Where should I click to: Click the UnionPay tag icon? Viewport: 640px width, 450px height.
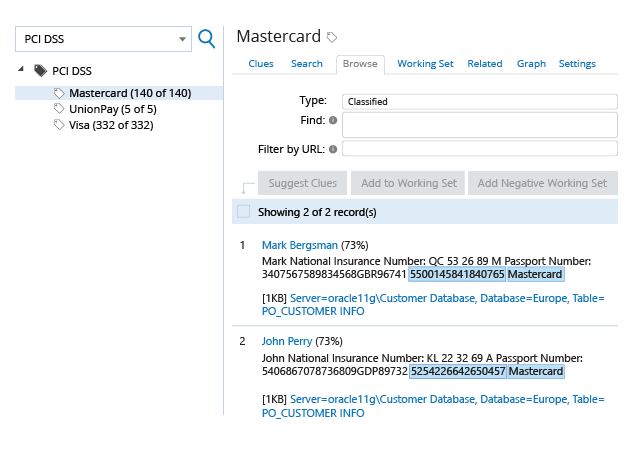tap(59, 109)
